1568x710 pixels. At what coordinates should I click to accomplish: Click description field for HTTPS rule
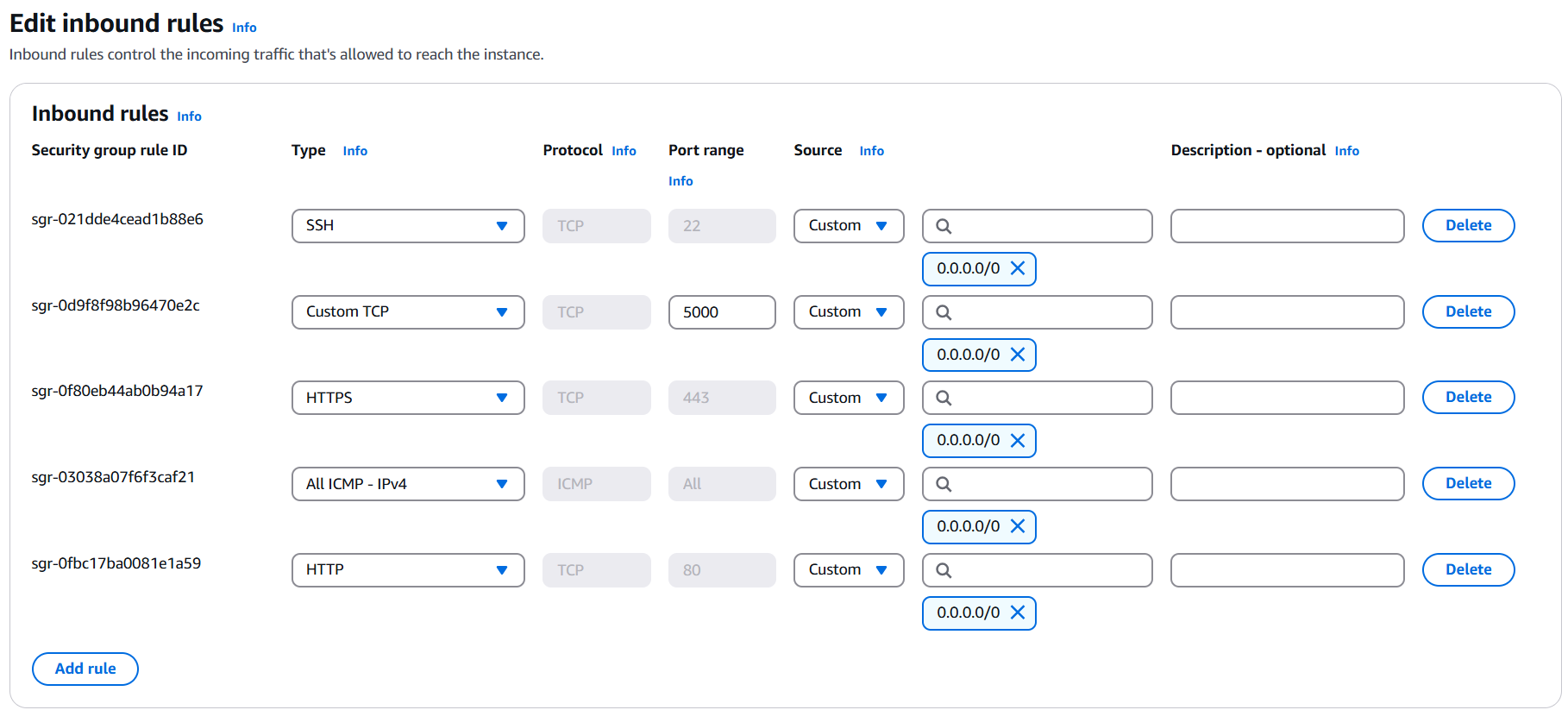(x=1287, y=398)
